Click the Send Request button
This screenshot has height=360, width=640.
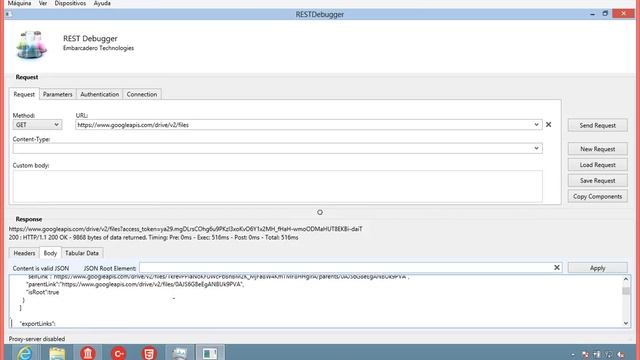(x=598, y=125)
